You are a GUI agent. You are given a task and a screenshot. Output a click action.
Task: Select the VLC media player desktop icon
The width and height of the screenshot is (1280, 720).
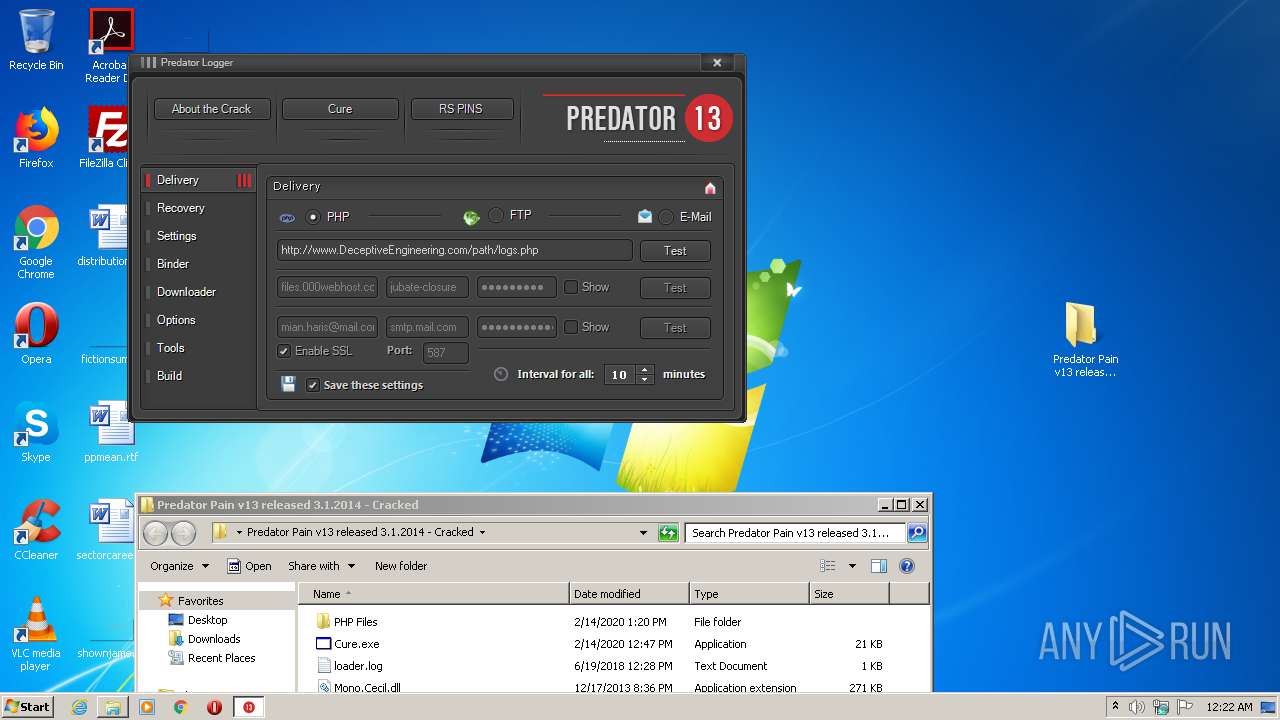pos(36,634)
